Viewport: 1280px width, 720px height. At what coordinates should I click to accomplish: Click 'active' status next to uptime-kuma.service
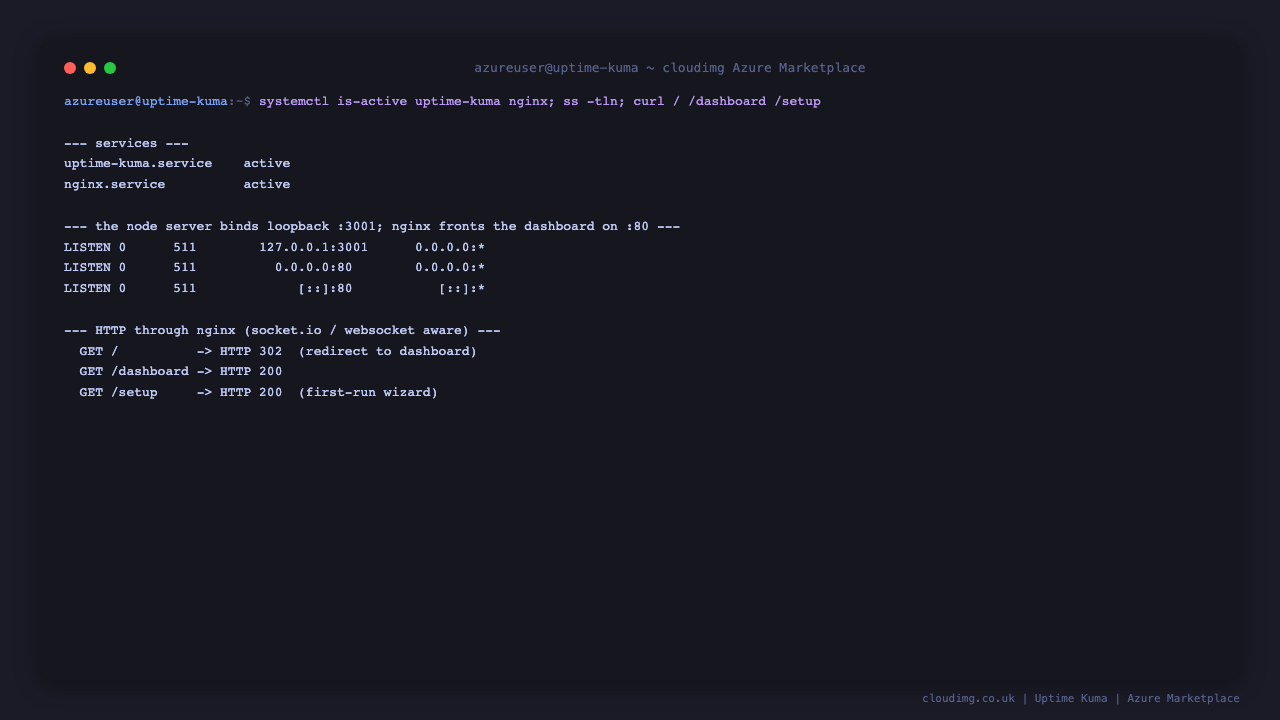pos(267,163)
